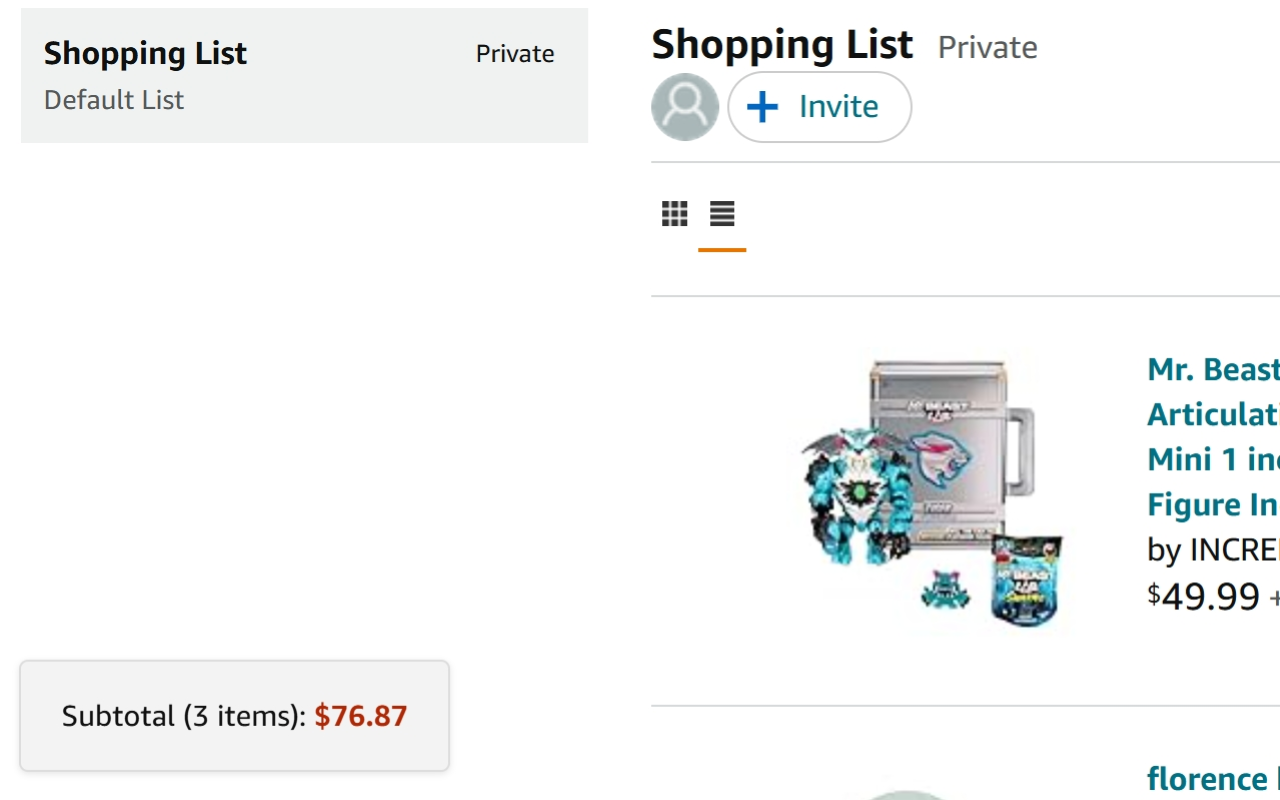1280x800 pixels.
Task: Click Private status beside the list heading
Action: point(987,47)
